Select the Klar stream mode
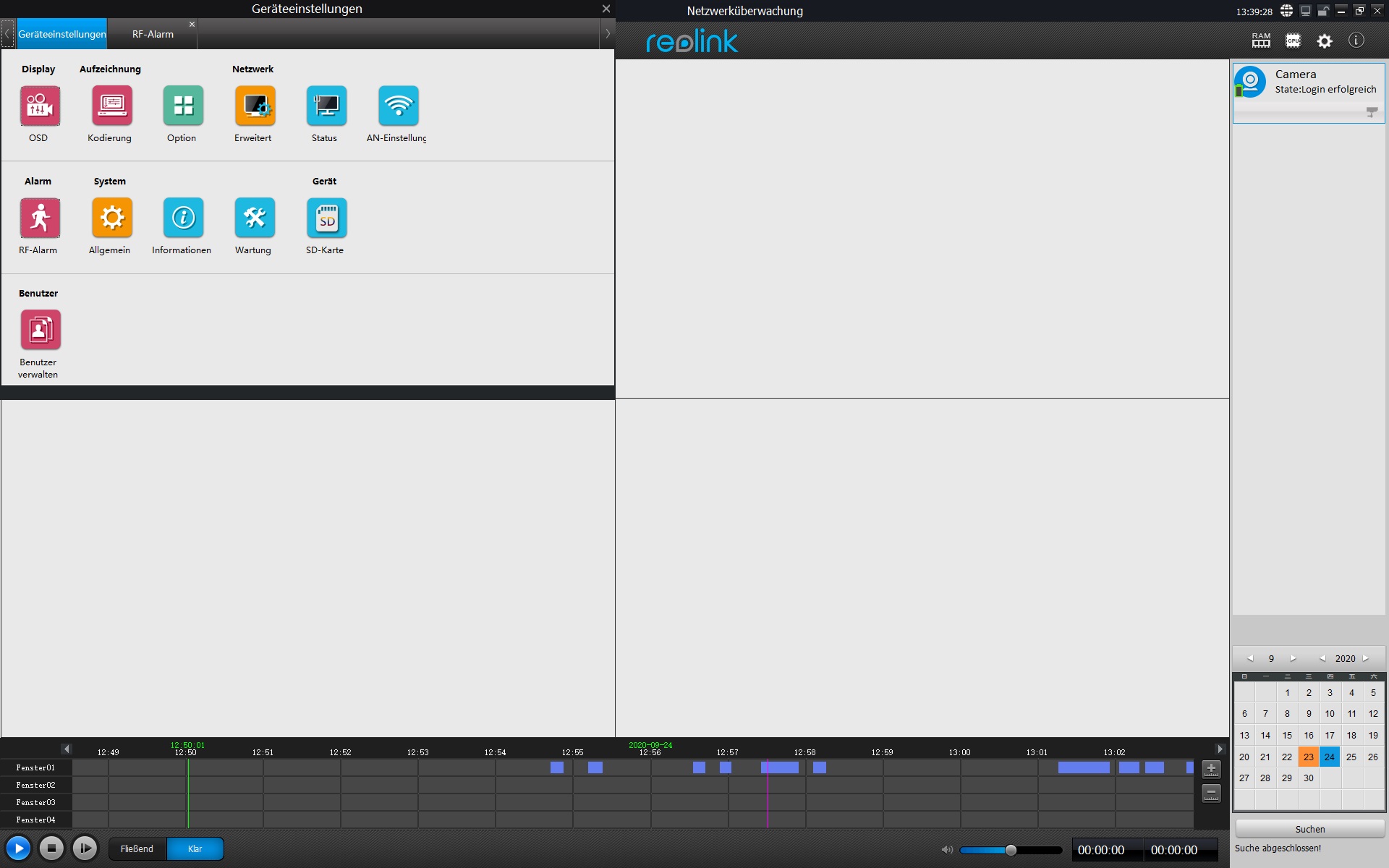This screenshot has height=868, width=1389. pos(195,848)
